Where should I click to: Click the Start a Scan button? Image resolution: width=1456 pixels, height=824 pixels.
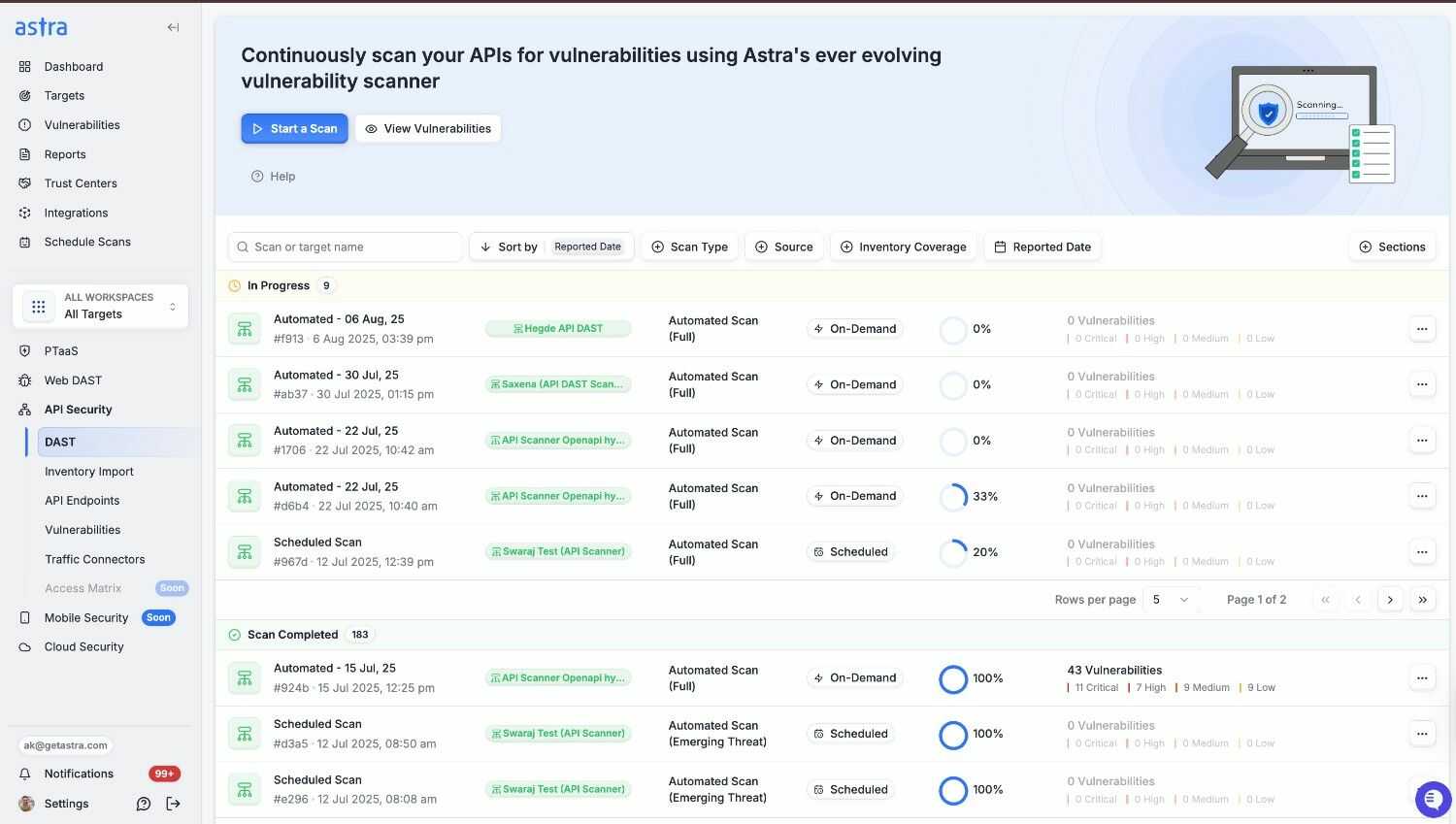click(294, 128)
